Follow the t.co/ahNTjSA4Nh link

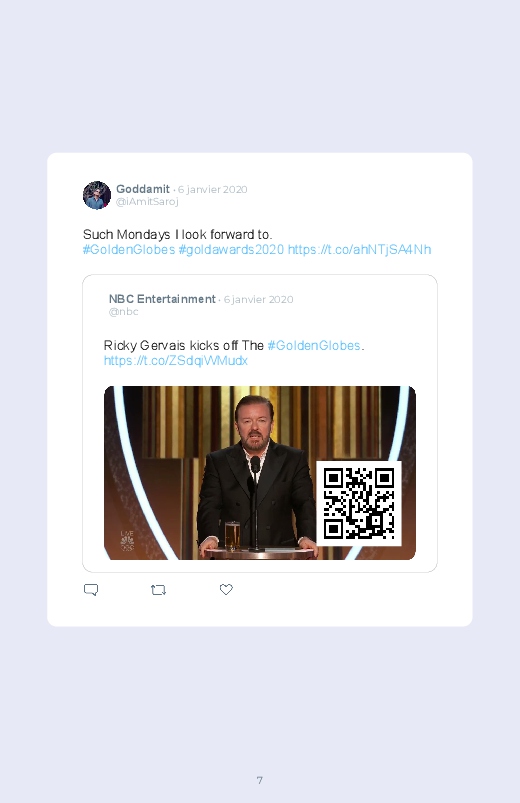(359, 249)
